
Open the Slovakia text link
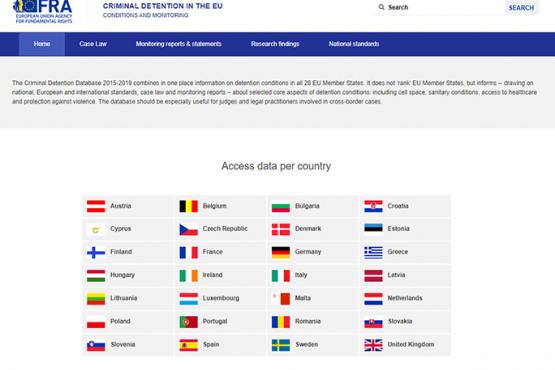tap(400, 321)
